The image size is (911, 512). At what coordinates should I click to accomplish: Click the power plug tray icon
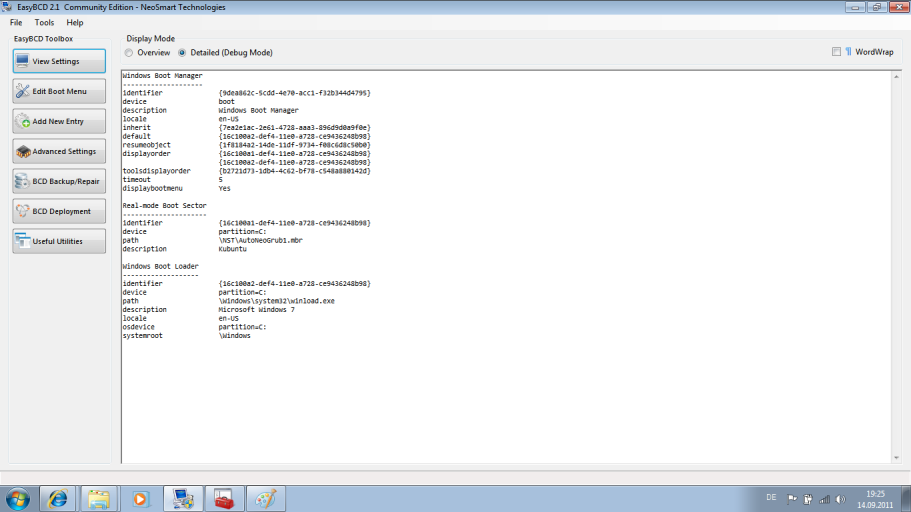tap(808, 499)
